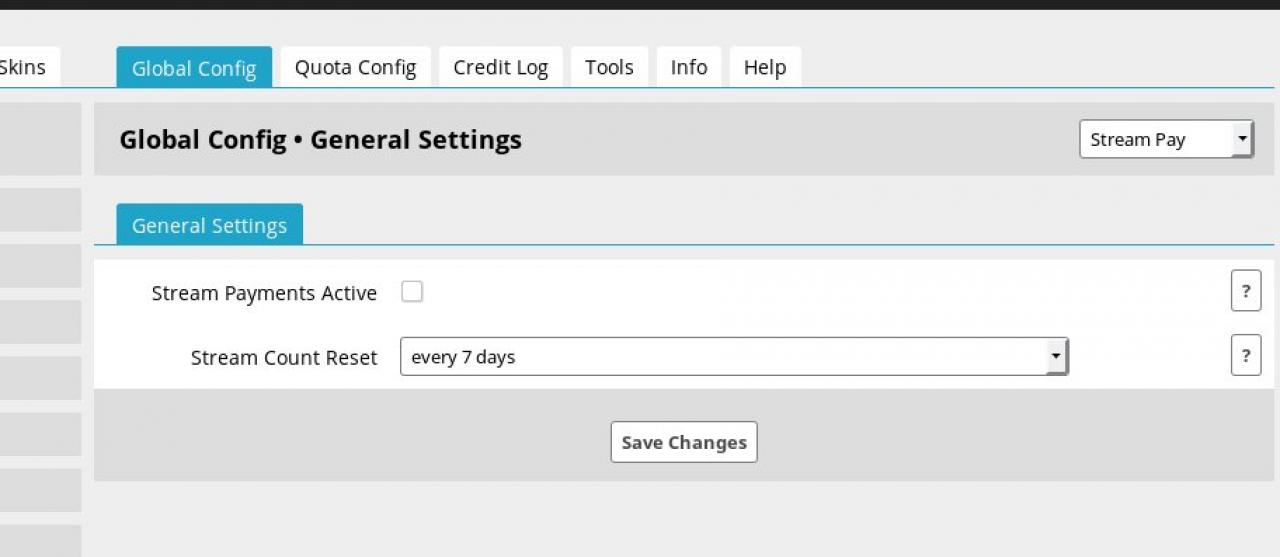This screenshot has height=557, width=1280.
Task: Go to the Tools tab
Action: [609, 68]
